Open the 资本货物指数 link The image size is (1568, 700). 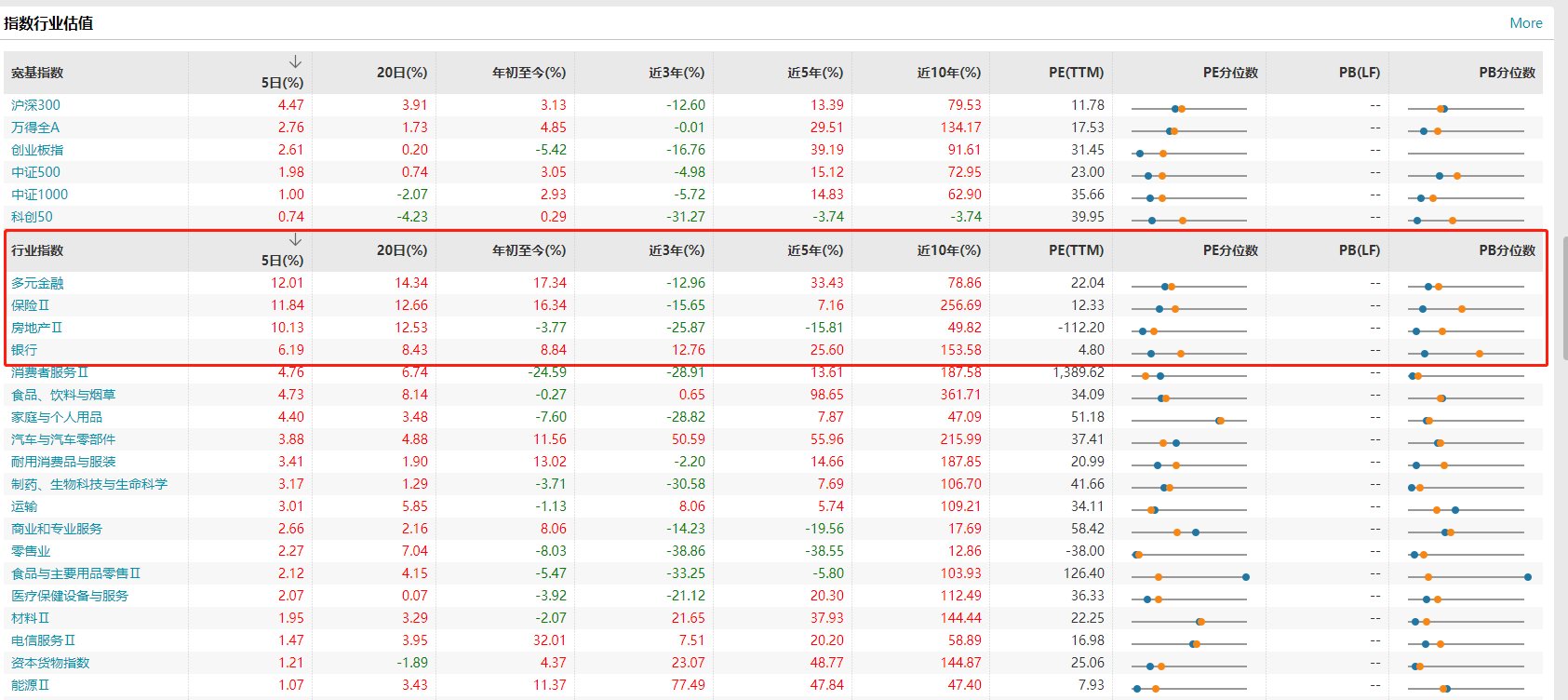coord(50,663)
